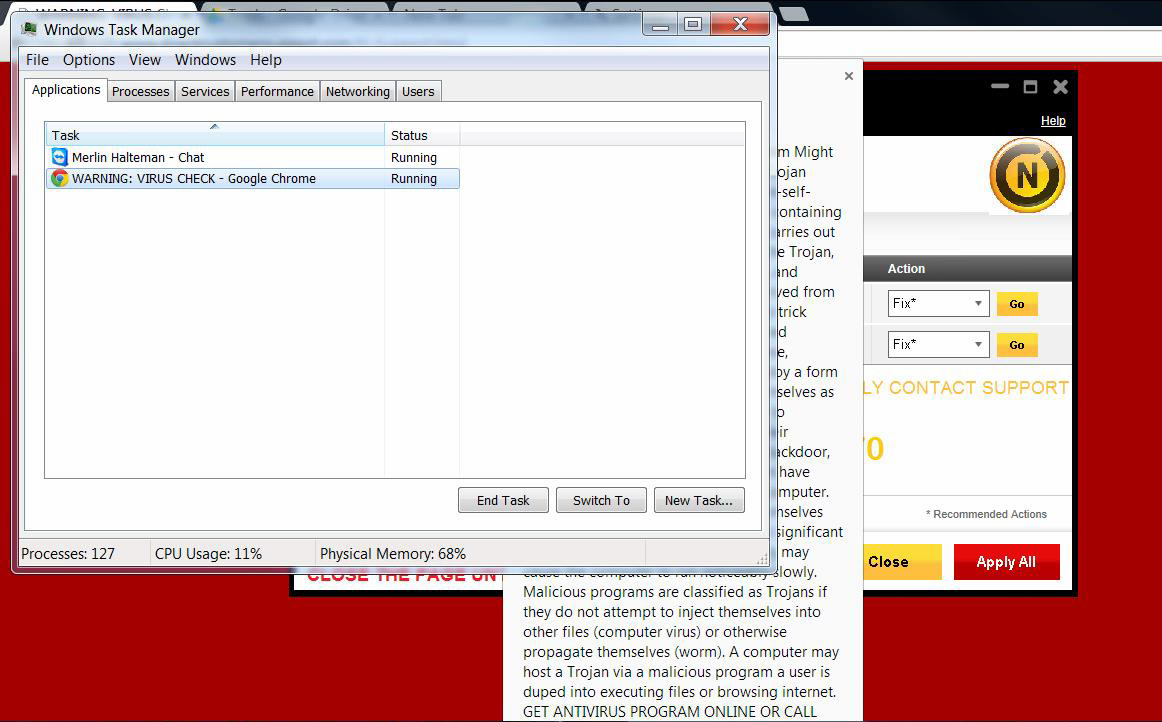Click the yellow Close button

coord(902,562)
